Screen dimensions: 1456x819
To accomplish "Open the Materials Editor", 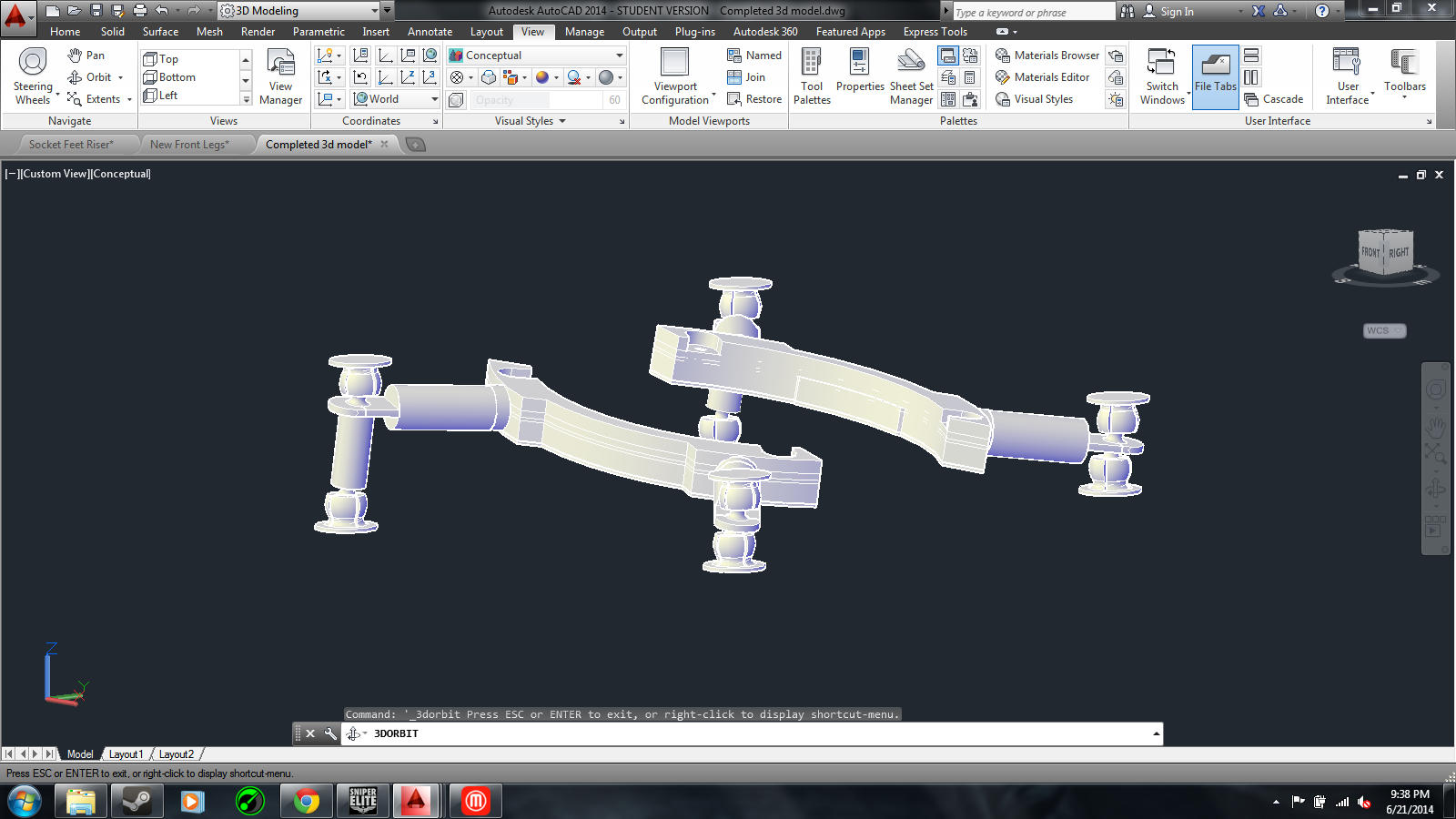I will pos(1043,77).
